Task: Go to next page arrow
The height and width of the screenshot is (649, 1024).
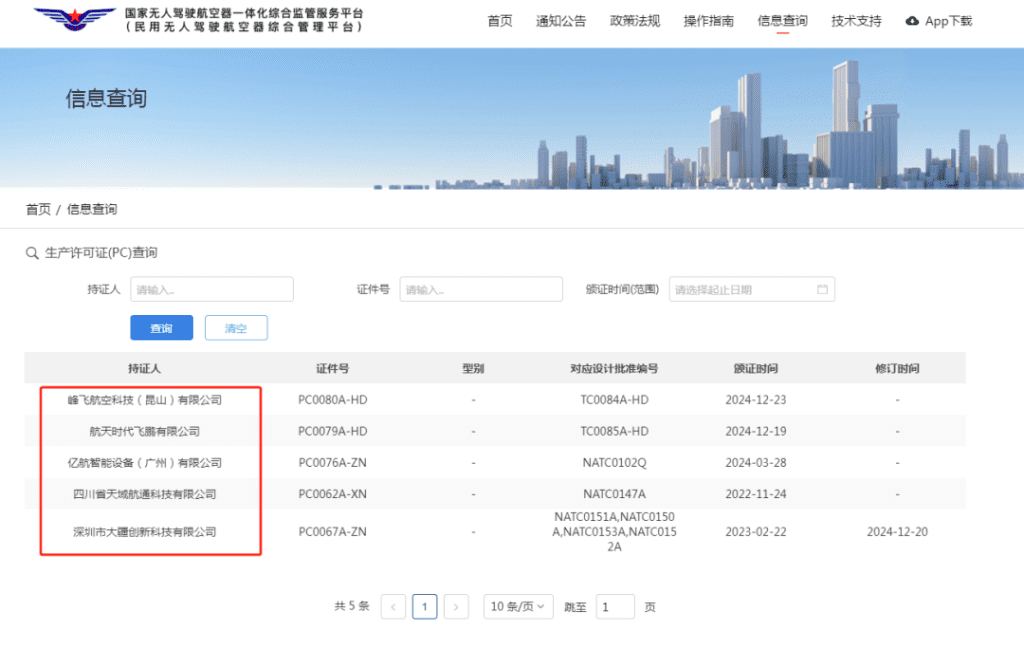Action: (456, 607)
